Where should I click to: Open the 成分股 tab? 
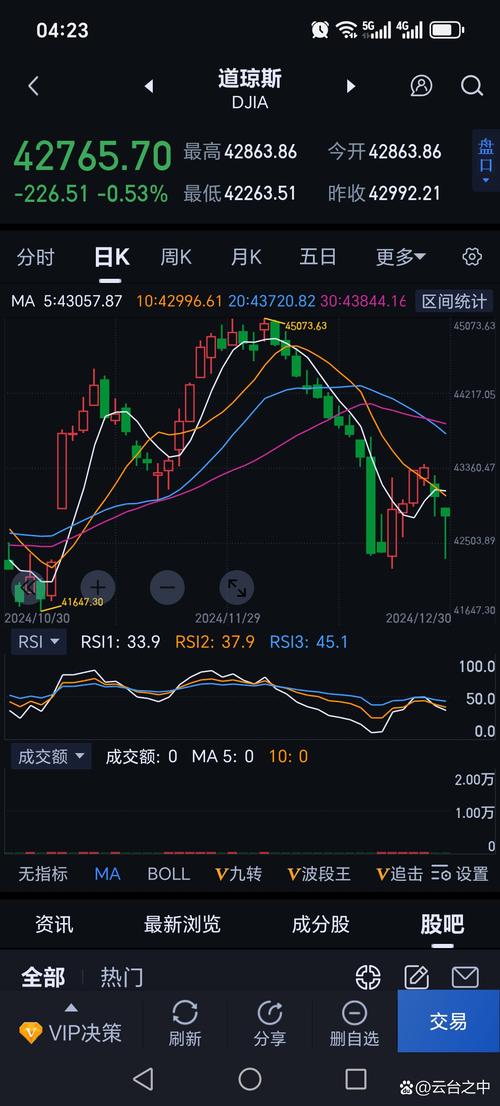click(321, 924)
